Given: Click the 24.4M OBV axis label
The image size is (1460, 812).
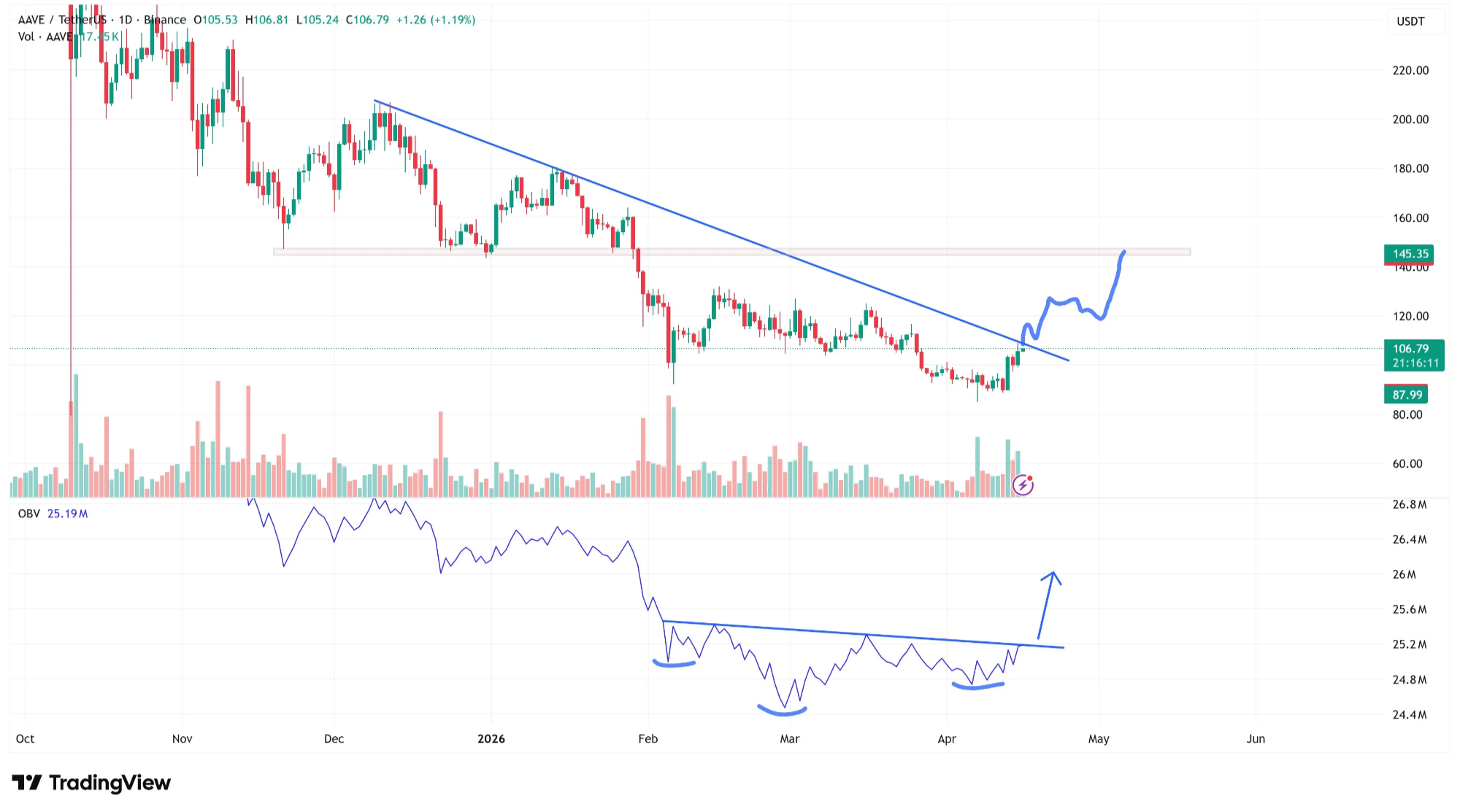Looking at the screenshot, I should [1409, 714].
